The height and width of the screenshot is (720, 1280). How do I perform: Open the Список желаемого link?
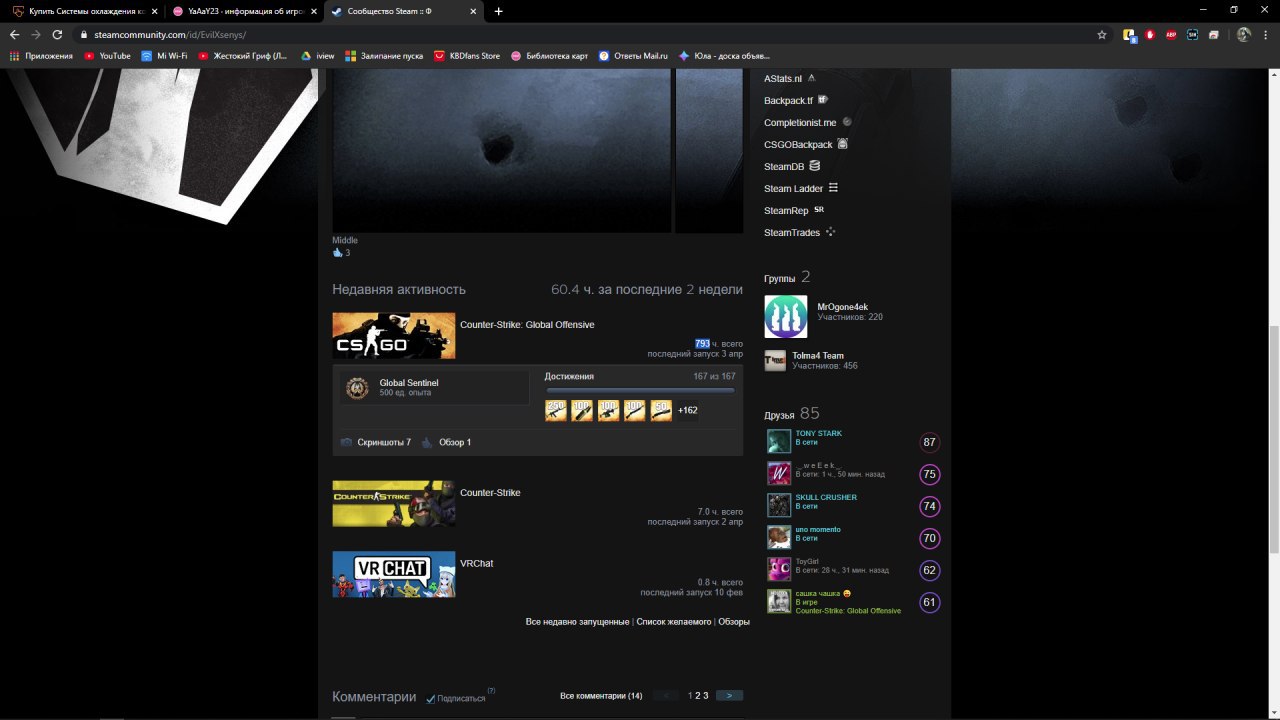(x=674, y=621)
